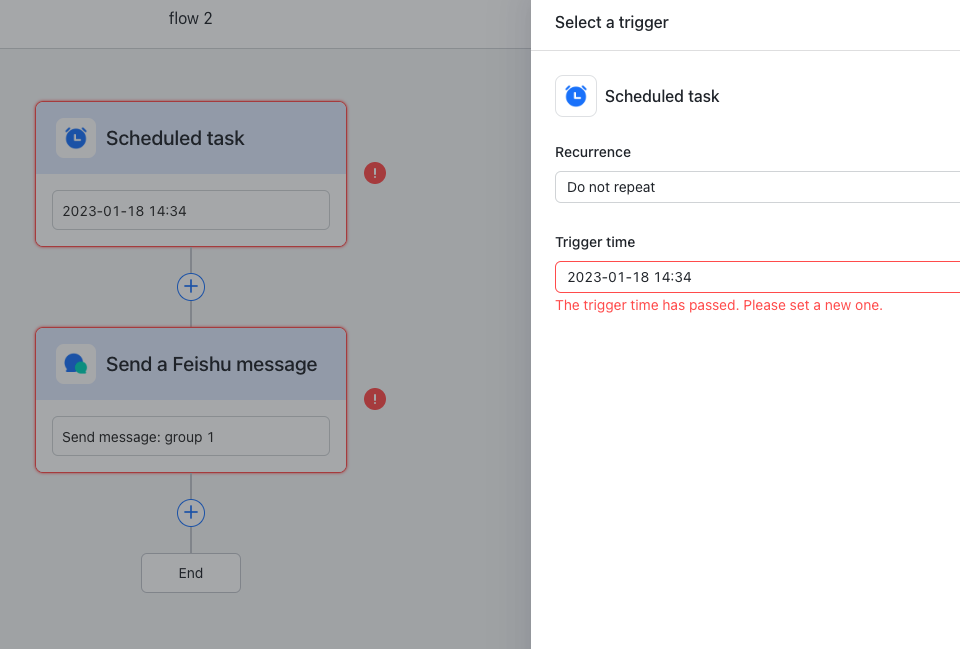Click the plus icon above the End node

[x=191, y=512]
